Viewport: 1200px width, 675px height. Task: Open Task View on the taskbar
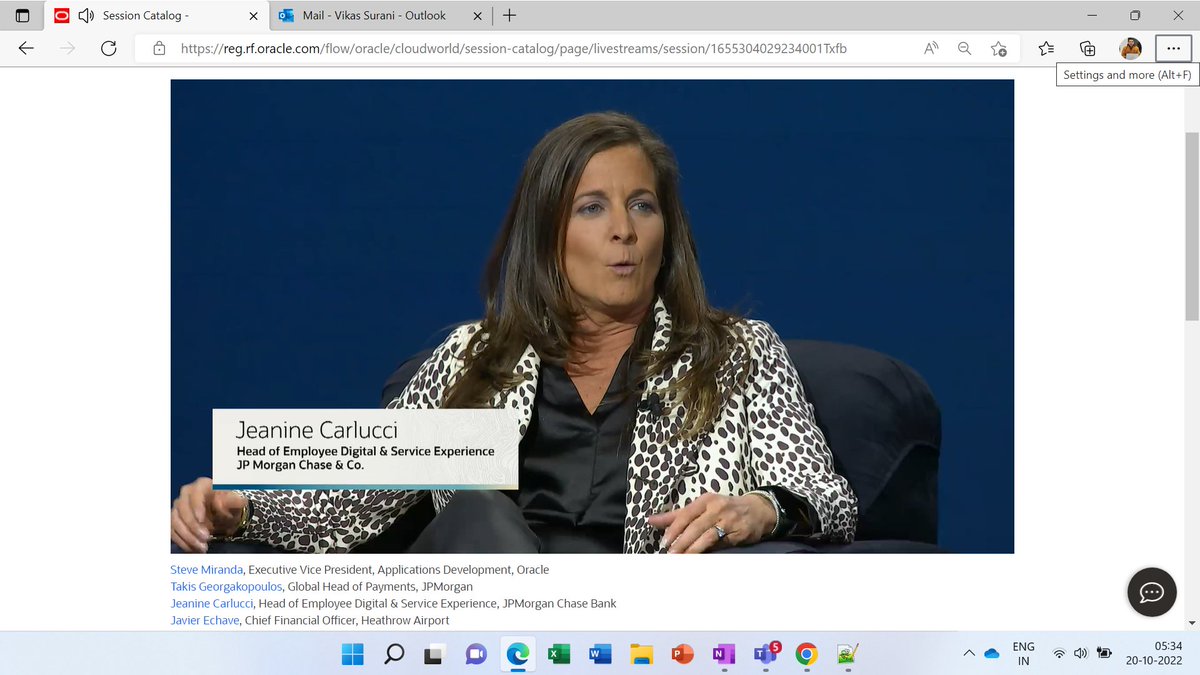(x=435, y=654)
